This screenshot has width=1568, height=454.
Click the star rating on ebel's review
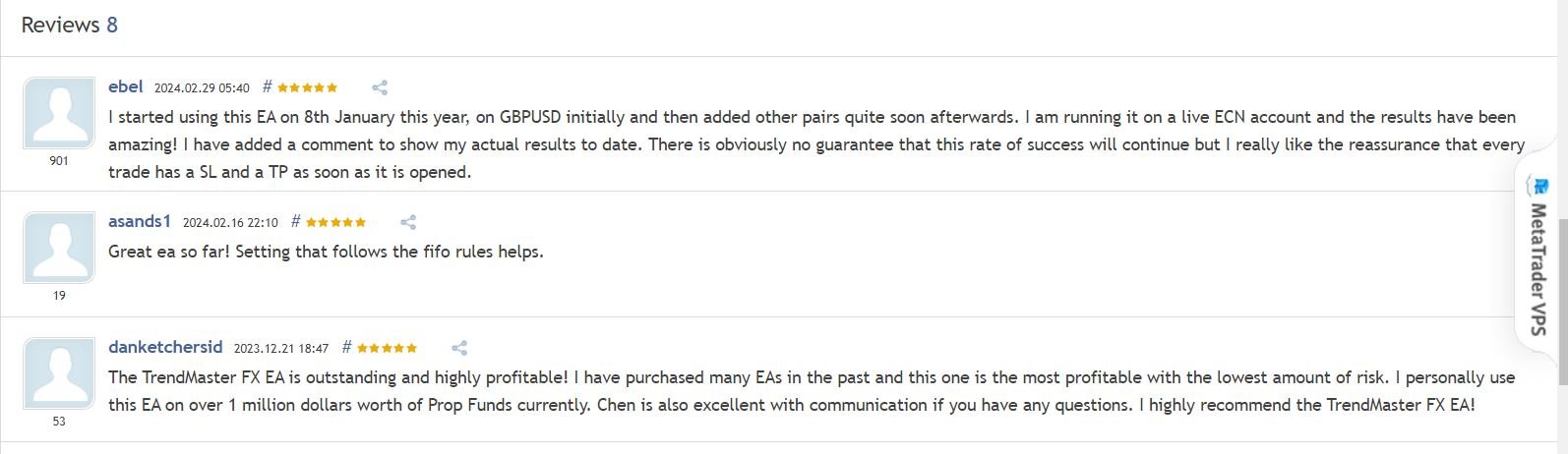click(x=307, y=87)
